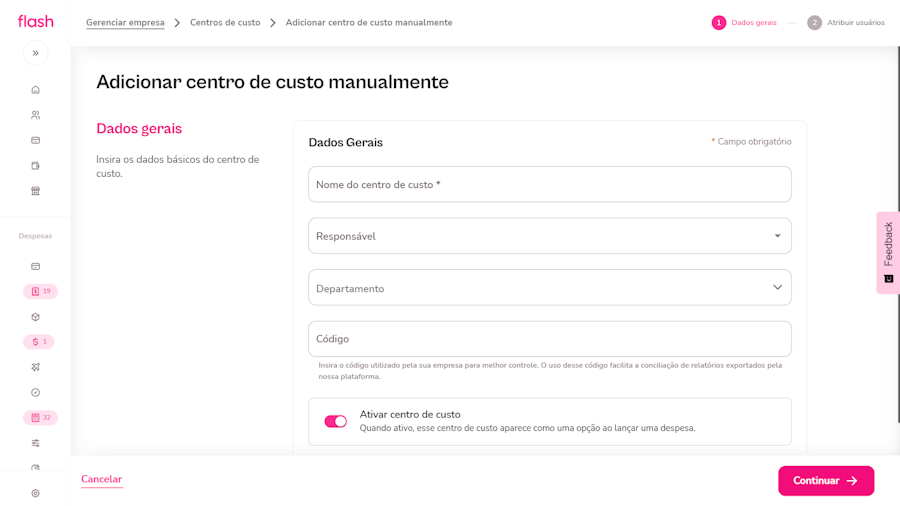Open the cube/box icon in sidebar

click(36, 317)
